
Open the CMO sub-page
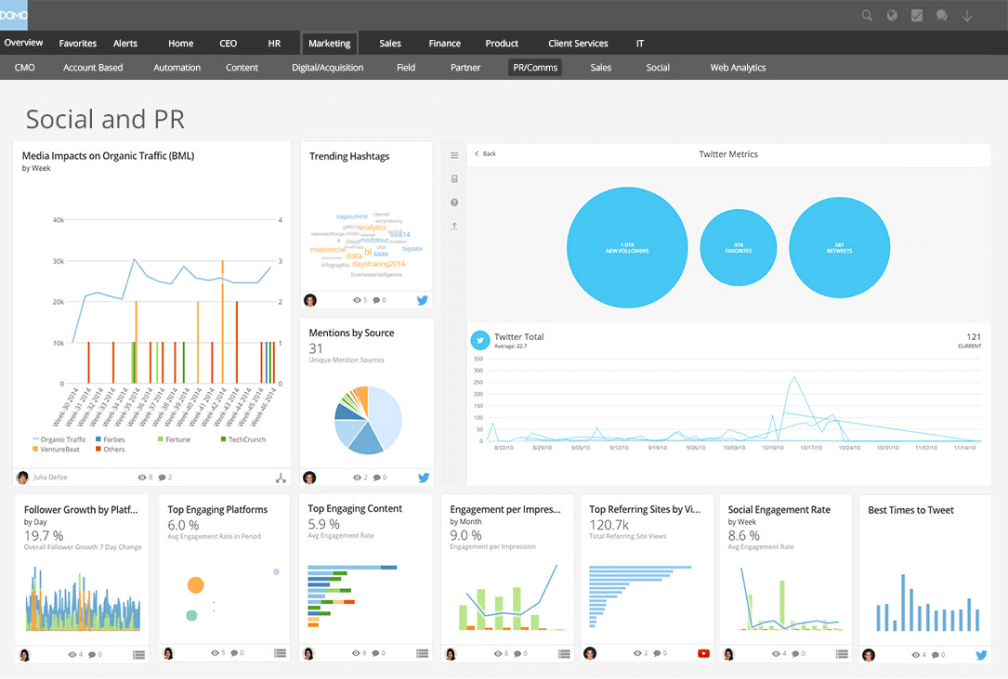tap(24, 68)
